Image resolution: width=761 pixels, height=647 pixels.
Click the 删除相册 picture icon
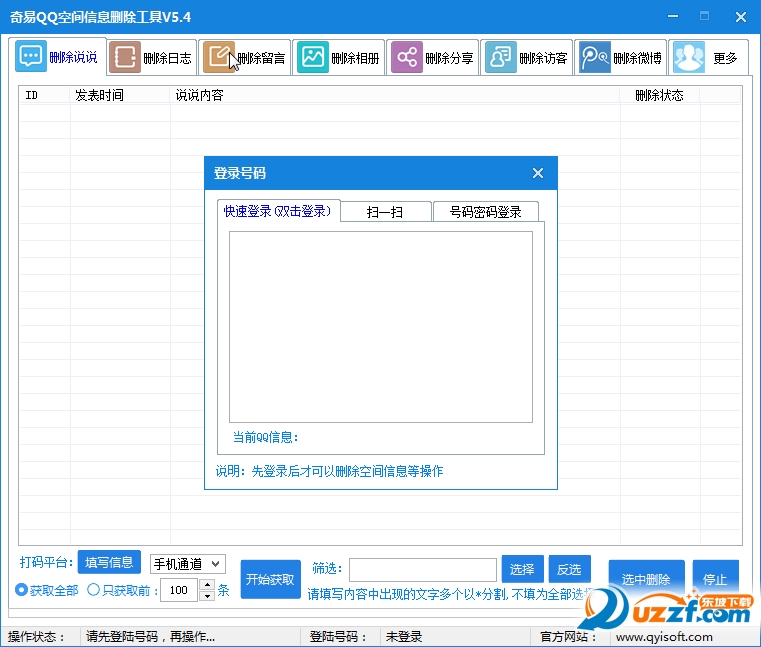pyautogui.click(x=313, y=57)
